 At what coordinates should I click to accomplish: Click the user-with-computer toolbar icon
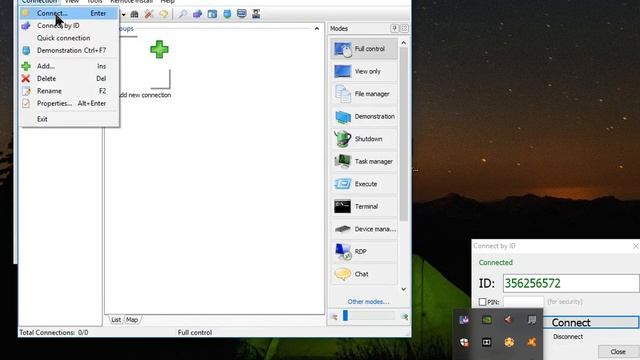256,14
